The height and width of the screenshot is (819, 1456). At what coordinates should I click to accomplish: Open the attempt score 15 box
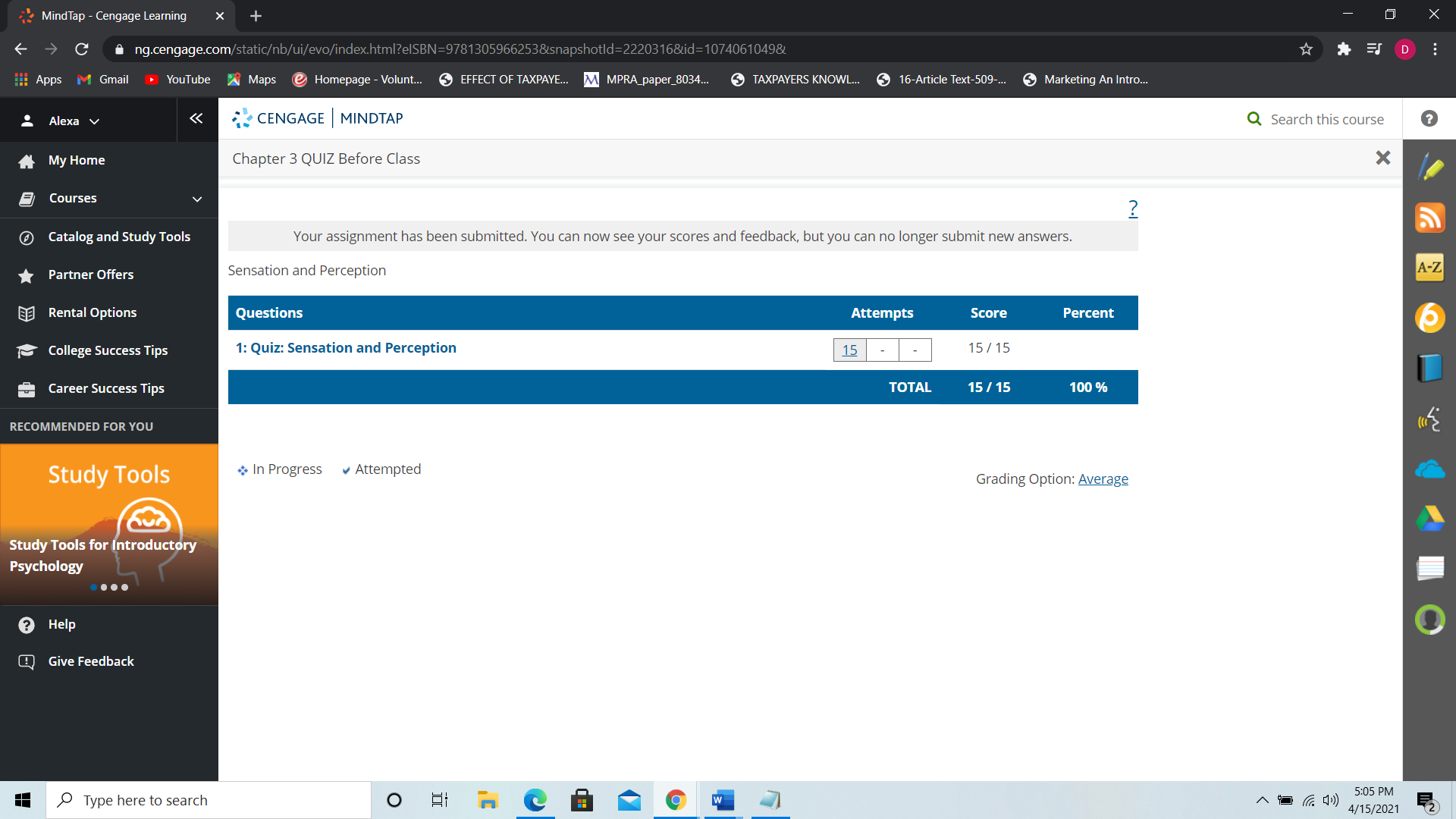(849, 350)
